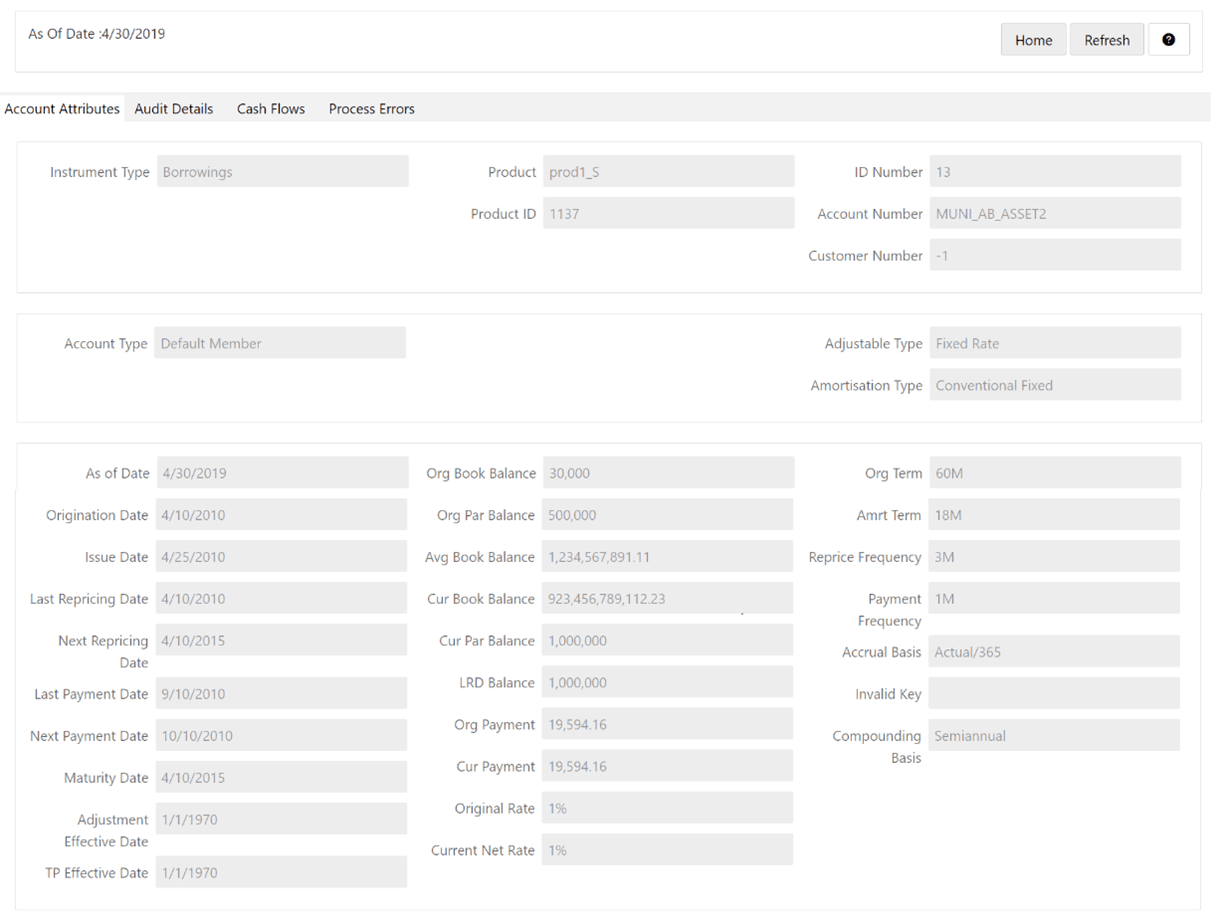Click the 'Instrument Type' label
This screenshot has height=919, width=1218.
[100, 172]
